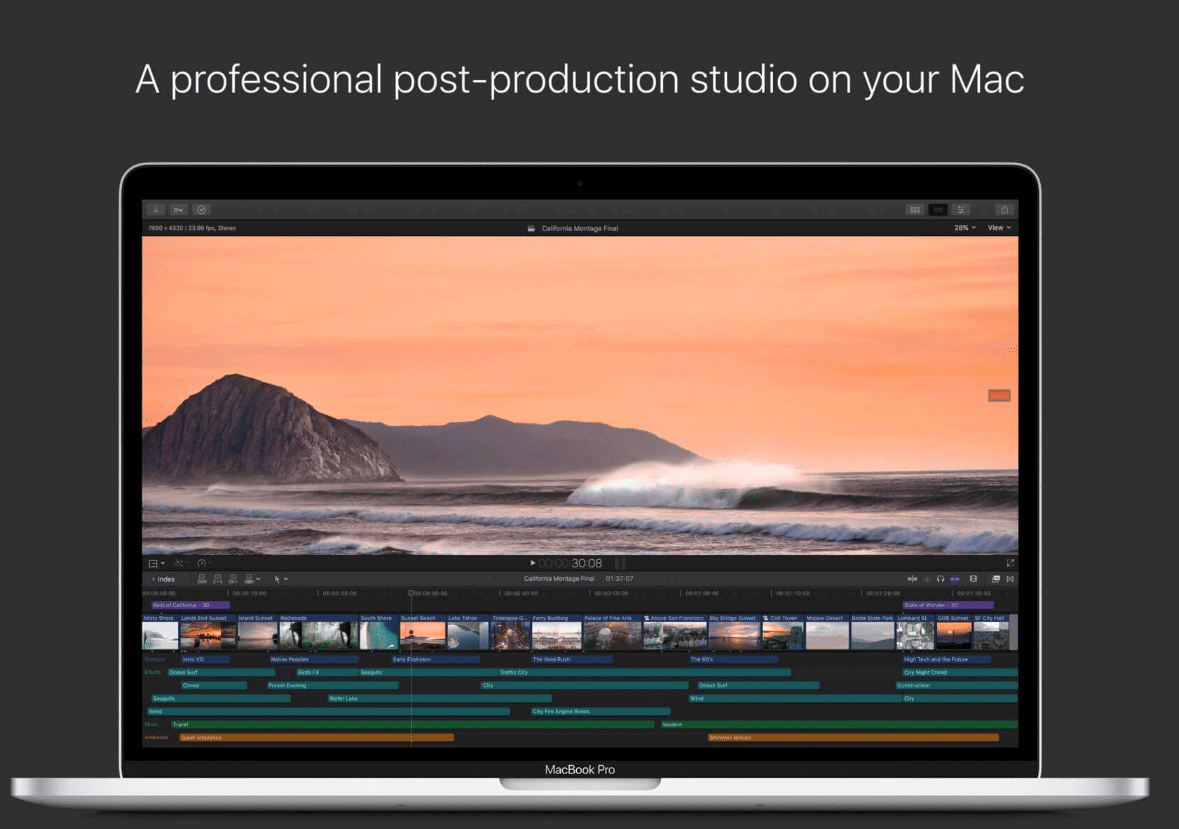Select the Intro VO dialogue clip
The width and height of the screenshot is (1179, 829).
[205, 659]
